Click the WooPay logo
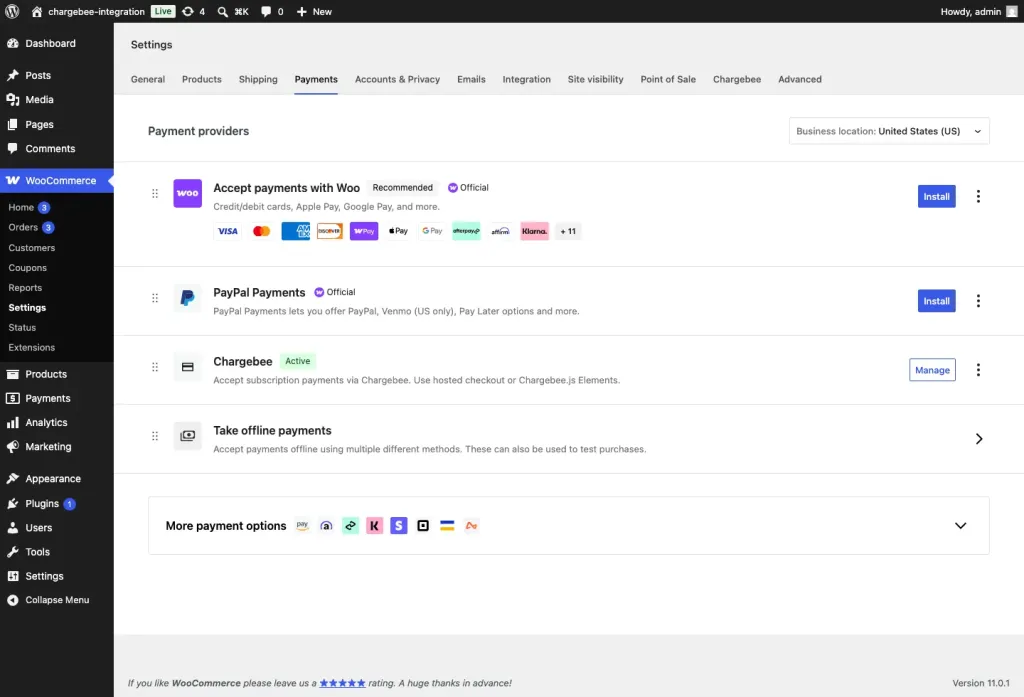1024x697 pixels. [364, 231]
